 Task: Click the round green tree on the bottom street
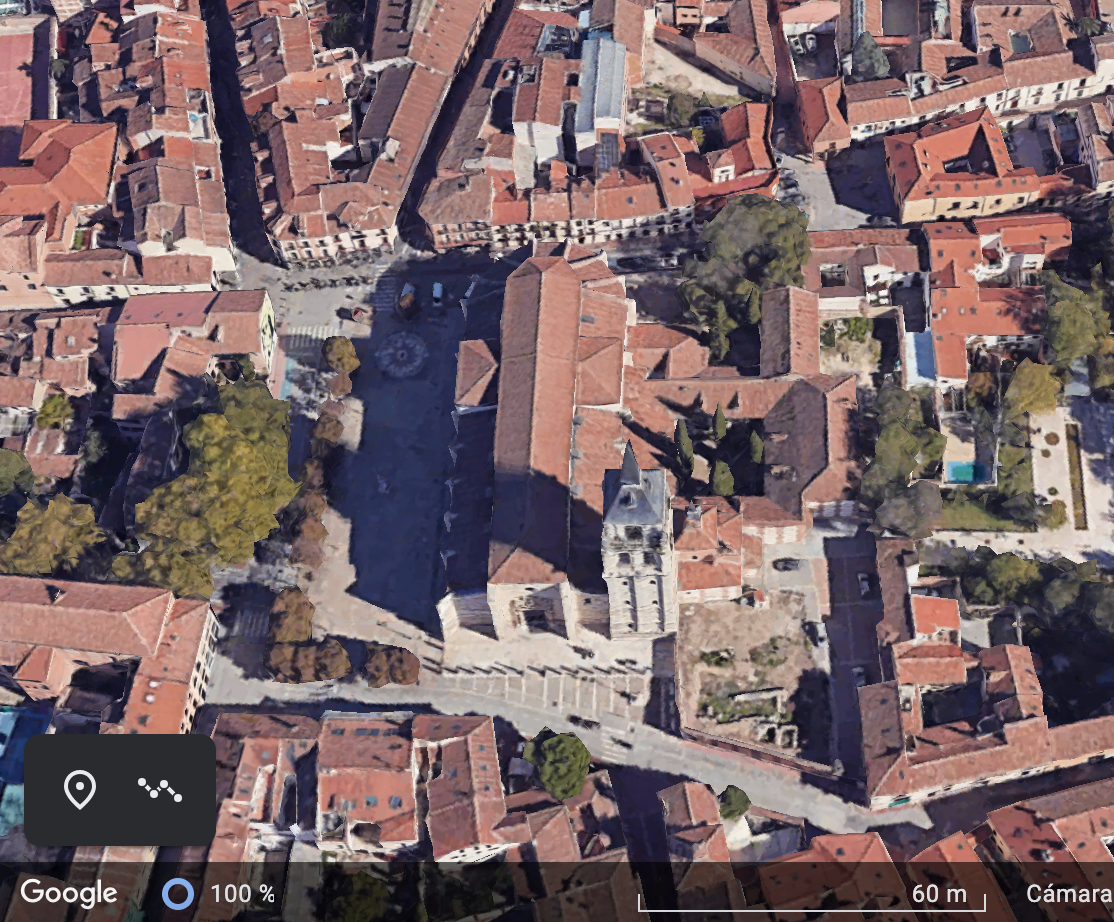click(560, 764)
